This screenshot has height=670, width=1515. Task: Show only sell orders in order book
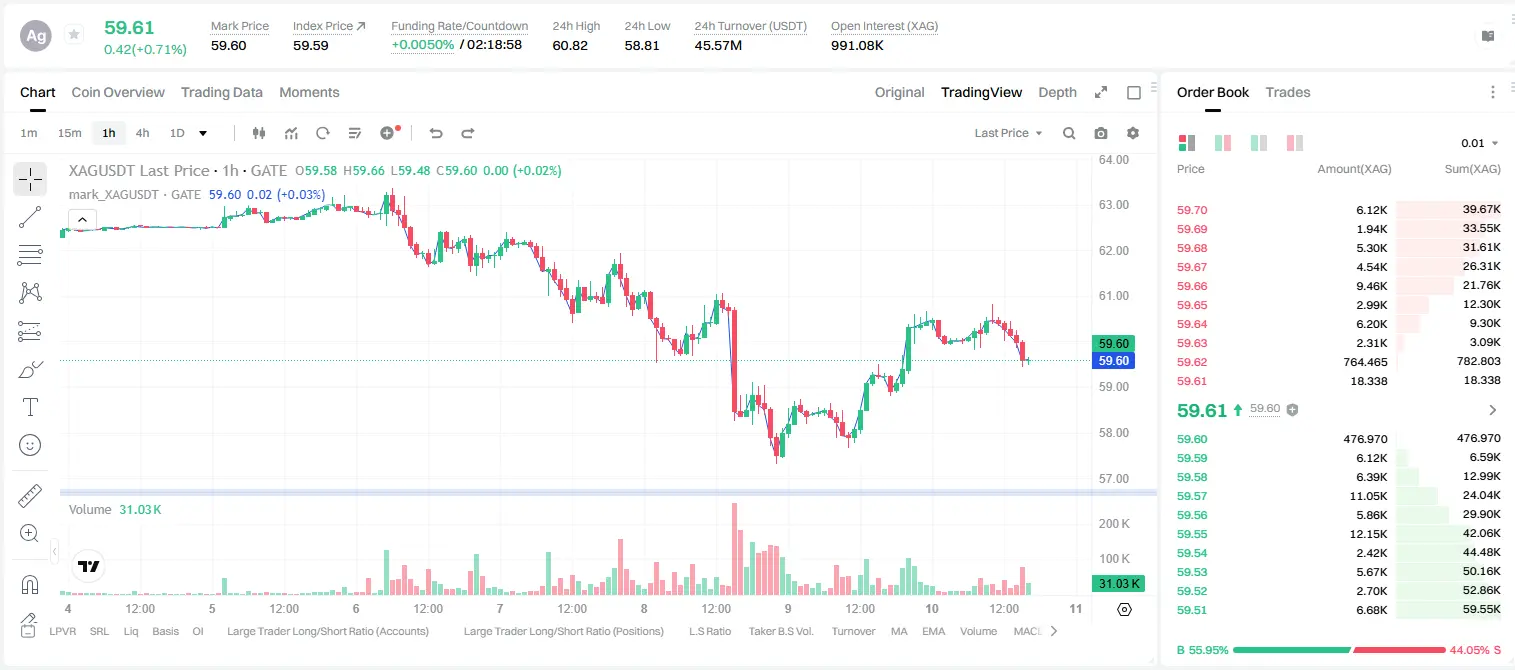click(x=1295, y=143)
